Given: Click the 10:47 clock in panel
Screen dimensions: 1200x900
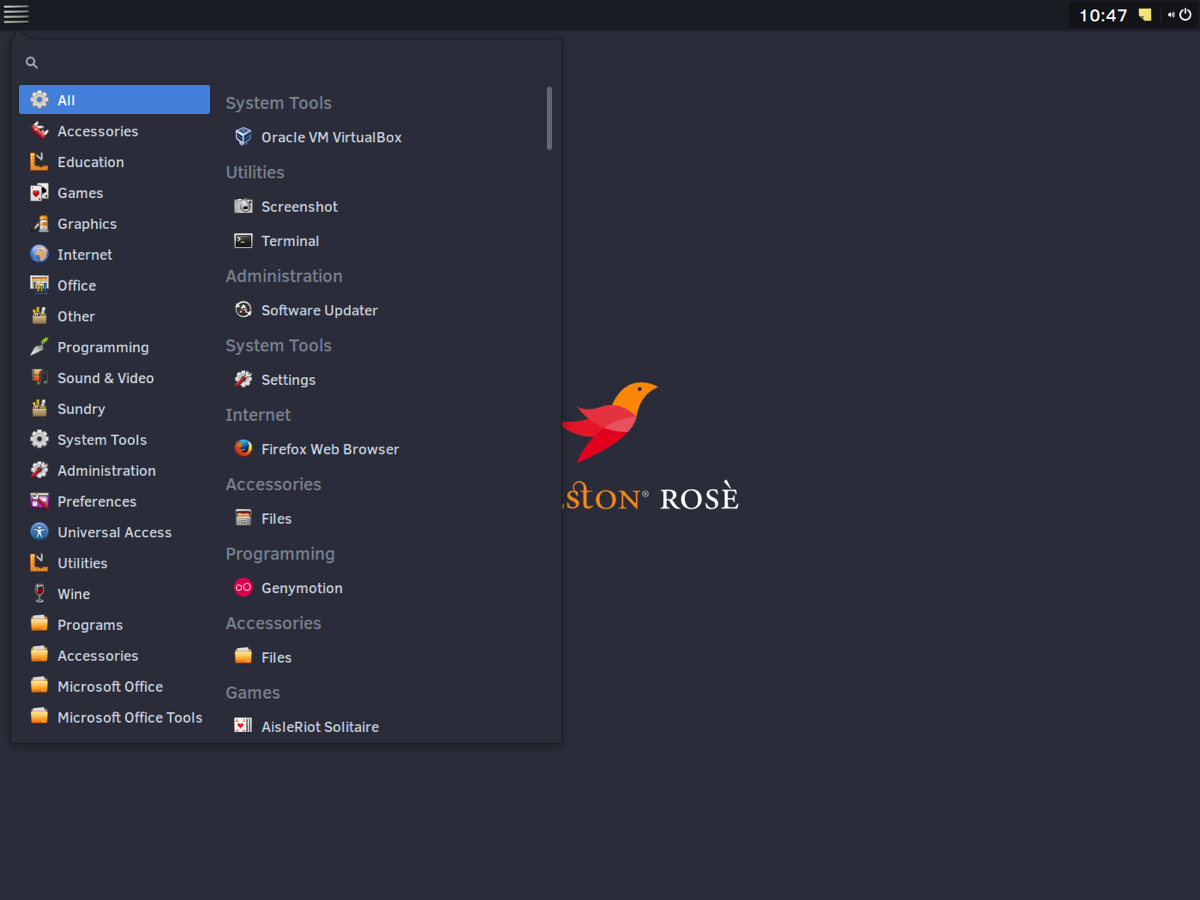Looking at the screenshot, I should tap(1103, 15).
